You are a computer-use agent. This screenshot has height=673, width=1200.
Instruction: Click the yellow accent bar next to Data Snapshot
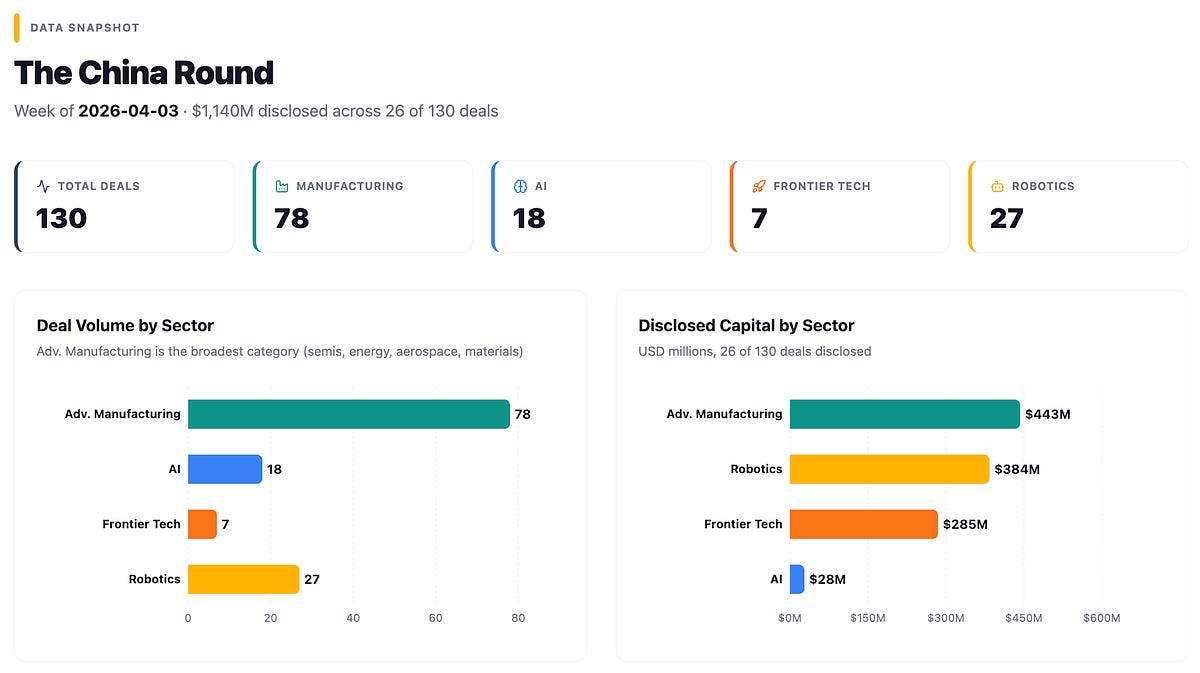(x=17, y=28)
